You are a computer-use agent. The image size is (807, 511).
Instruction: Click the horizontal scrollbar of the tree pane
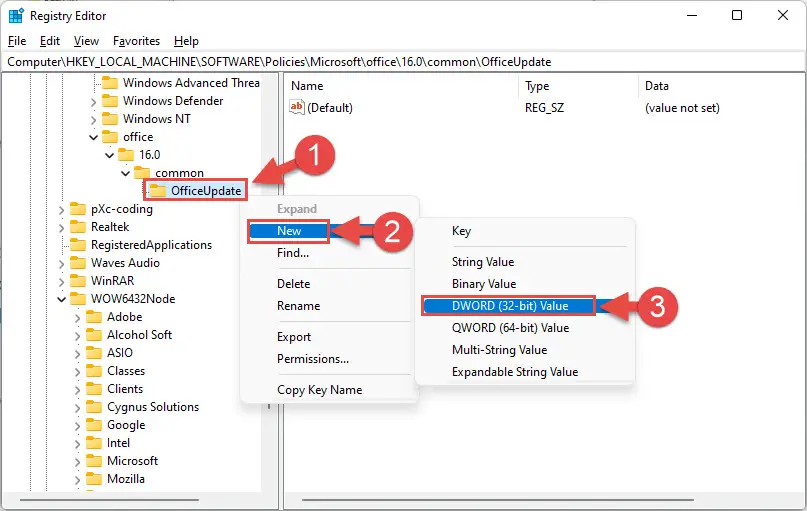coord(109,500)
